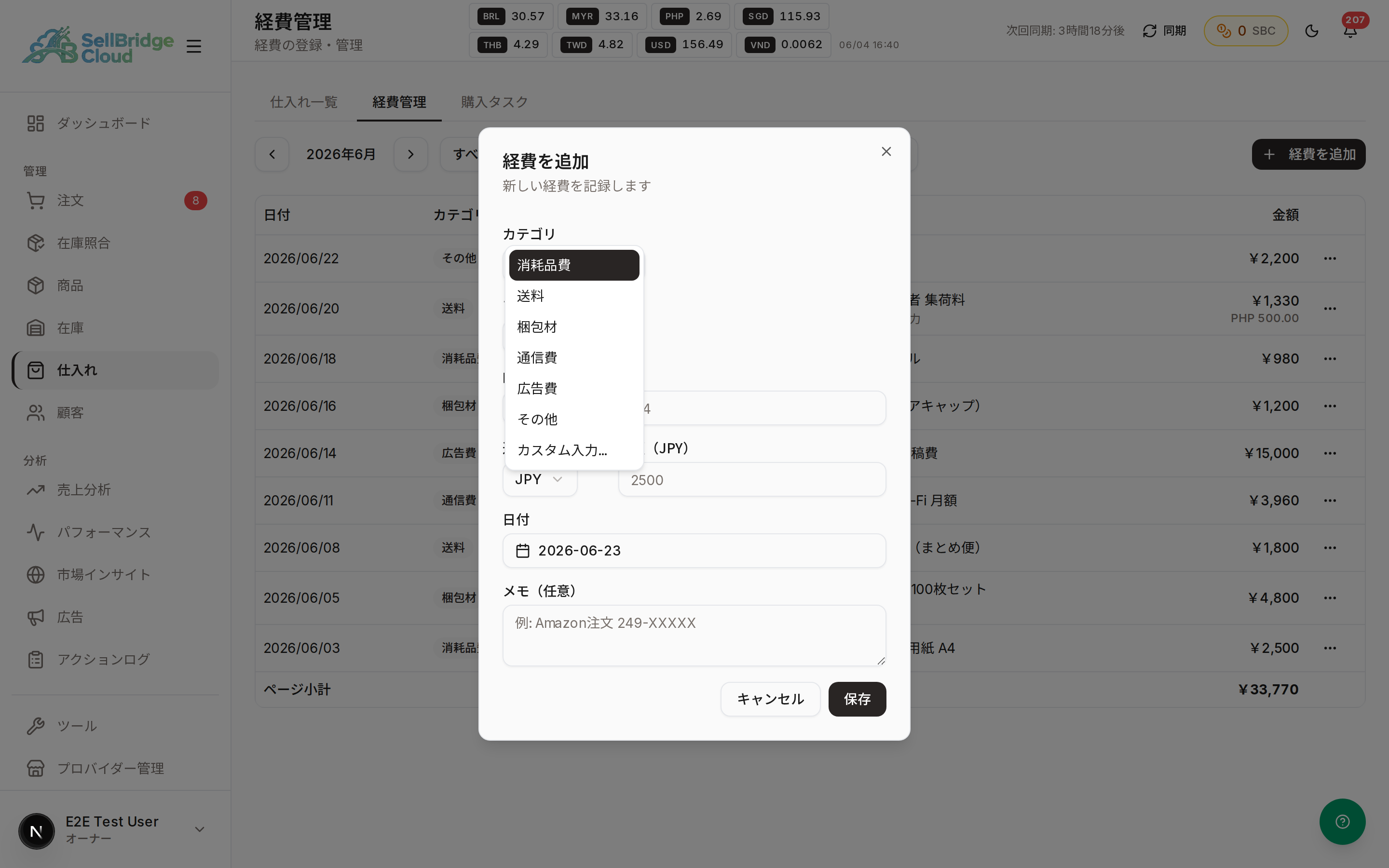
Task: Select 仕入れ in the sidebar
Action: click(x=115, y=370)
